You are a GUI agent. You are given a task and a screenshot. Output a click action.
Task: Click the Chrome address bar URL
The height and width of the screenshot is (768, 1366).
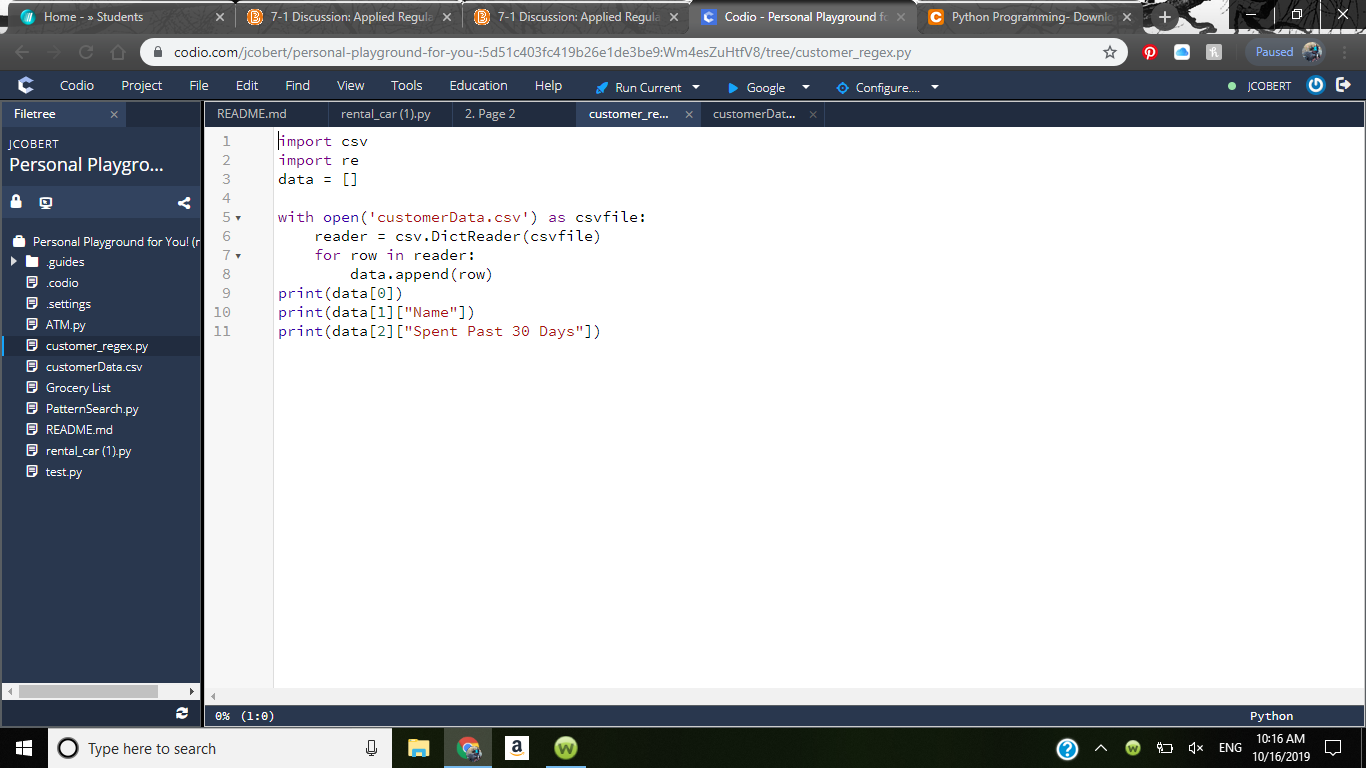click(542, 52)
